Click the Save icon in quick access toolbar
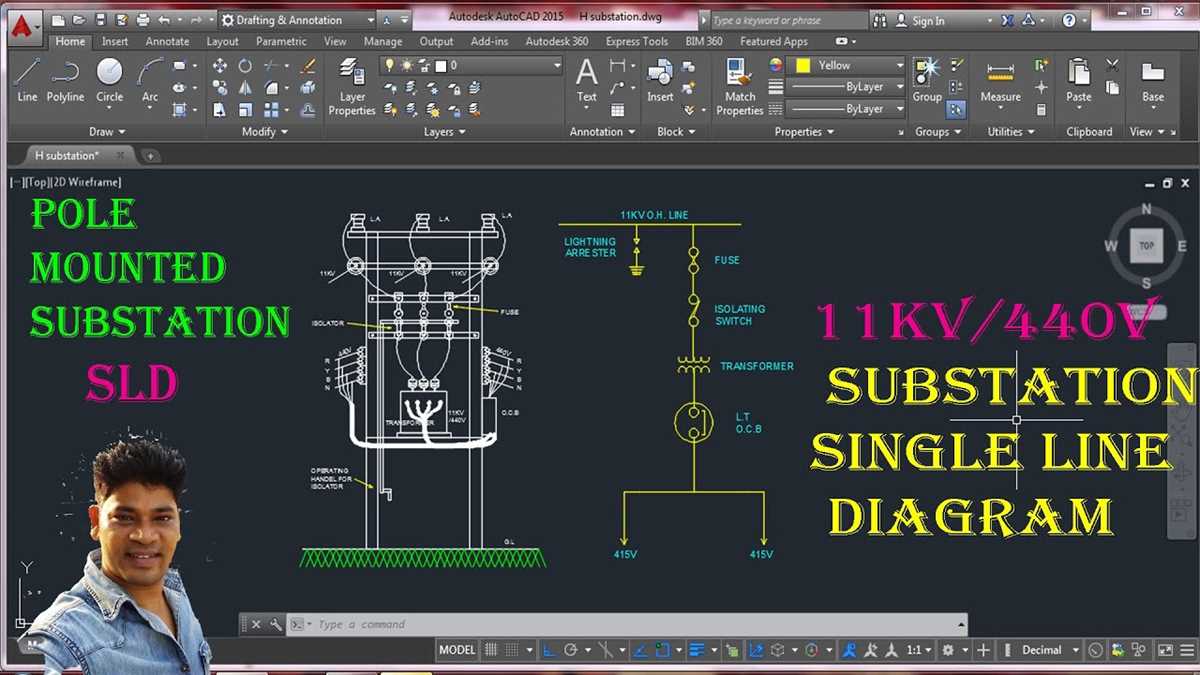Image resolution: width=1200 pixels, height=675 pixels. (101, 19)
